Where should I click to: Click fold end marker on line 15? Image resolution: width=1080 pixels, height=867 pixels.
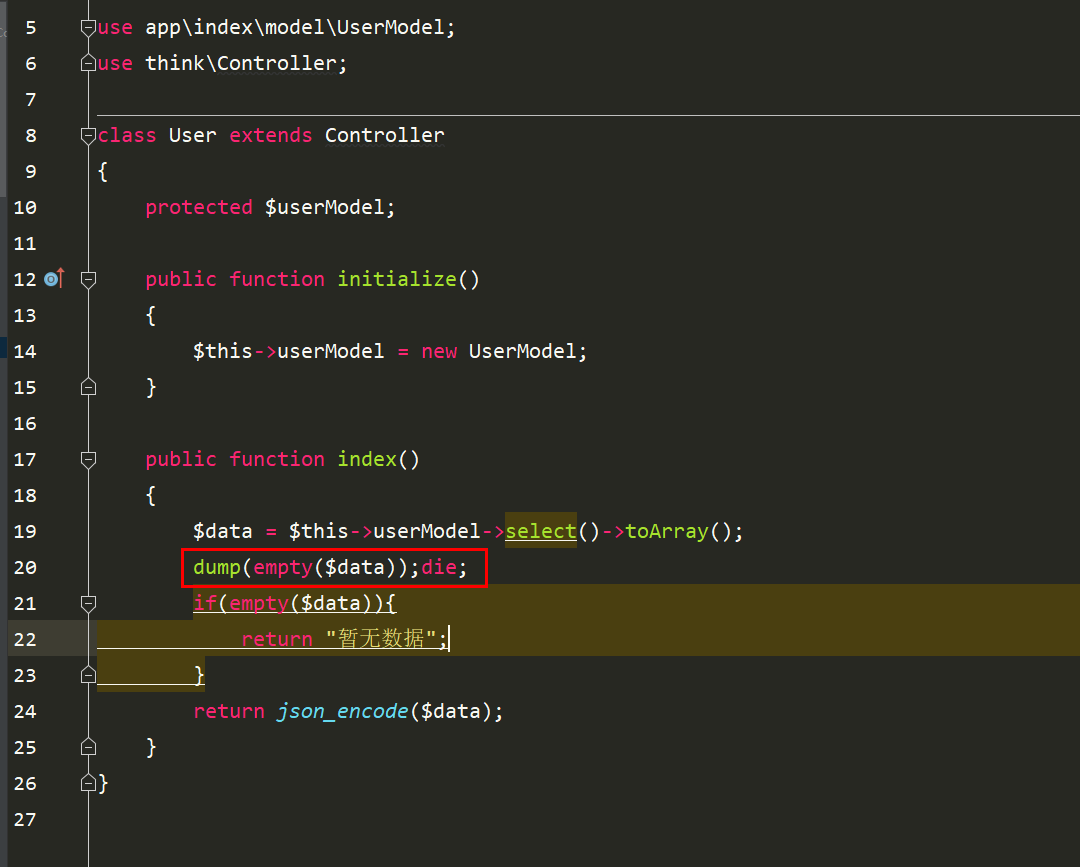(x=88, y=387)
